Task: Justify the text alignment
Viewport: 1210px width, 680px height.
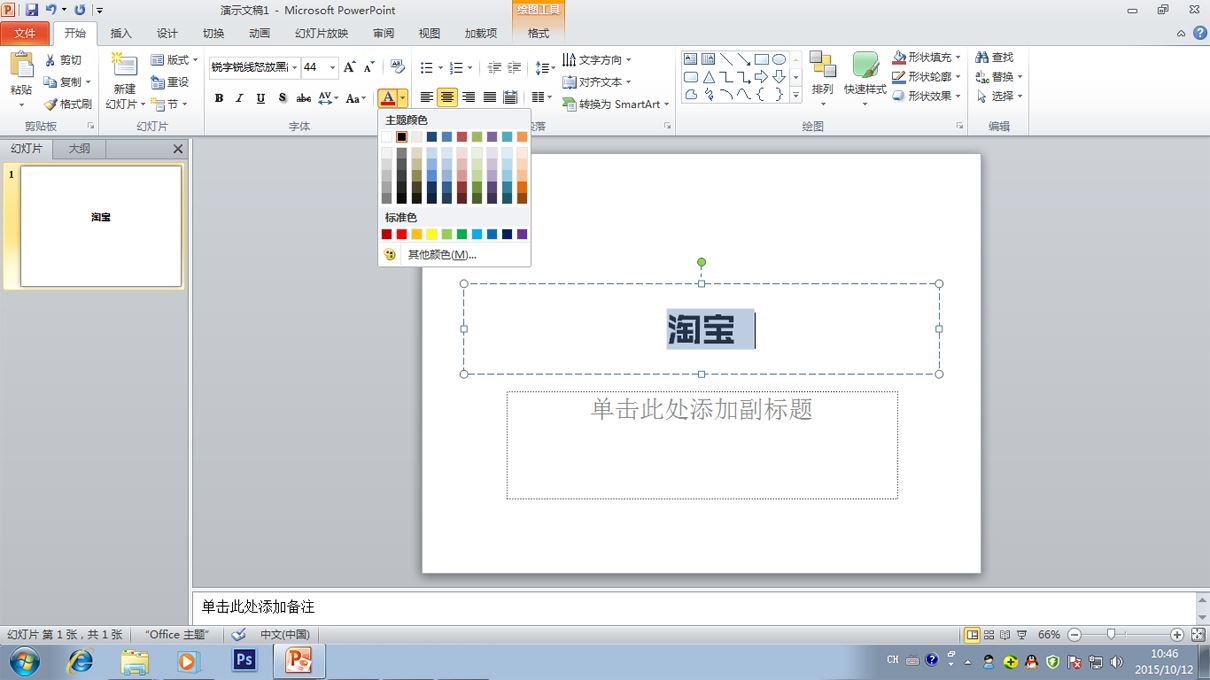Action: click(490, 97)
